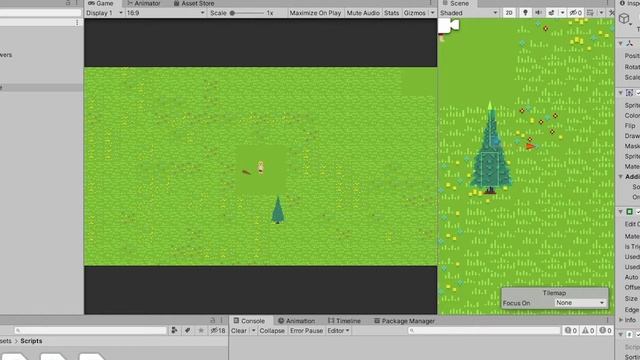Toggle scene effects icon

click(x=551, y=13)
